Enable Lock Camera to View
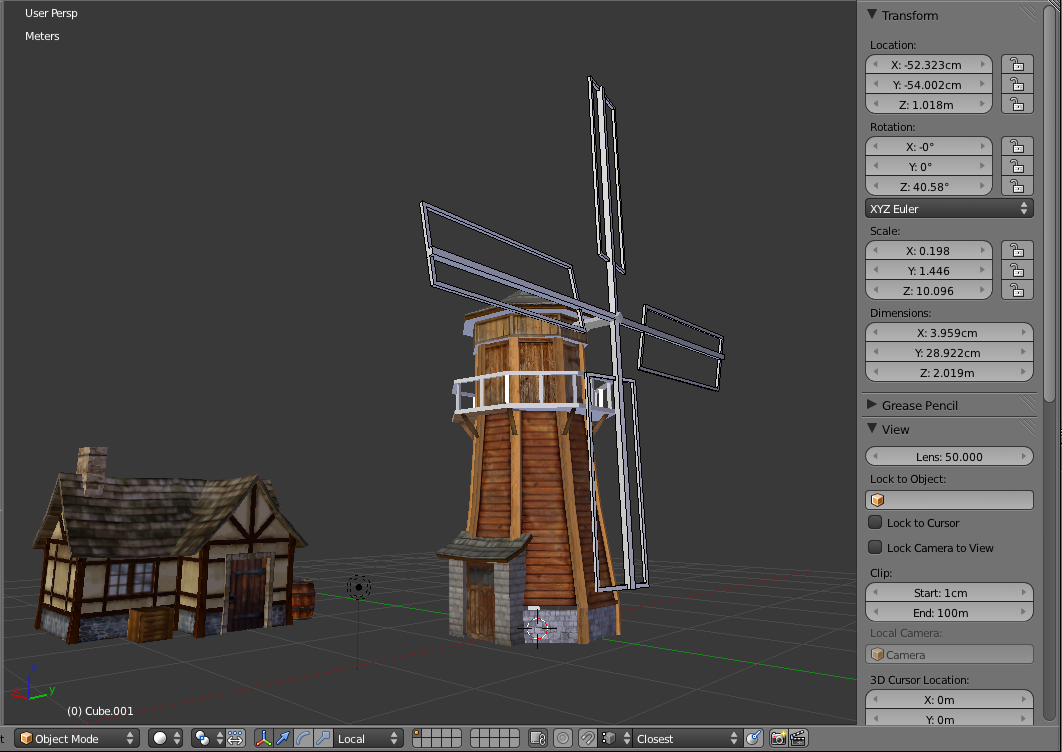1062x752 pixels. click(877, 548)
